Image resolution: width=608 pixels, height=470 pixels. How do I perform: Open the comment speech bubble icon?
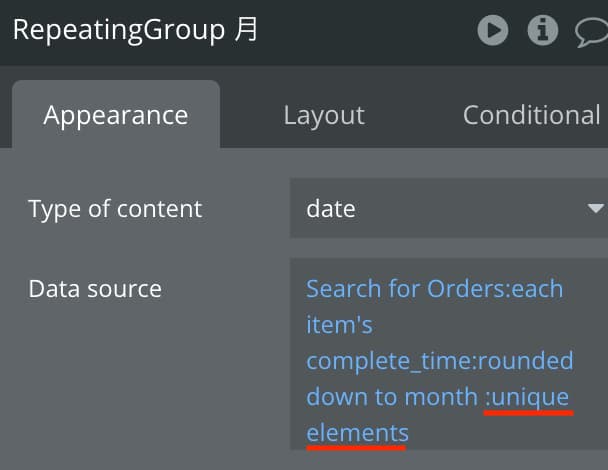pyautogui.click(x=592, y=33)
